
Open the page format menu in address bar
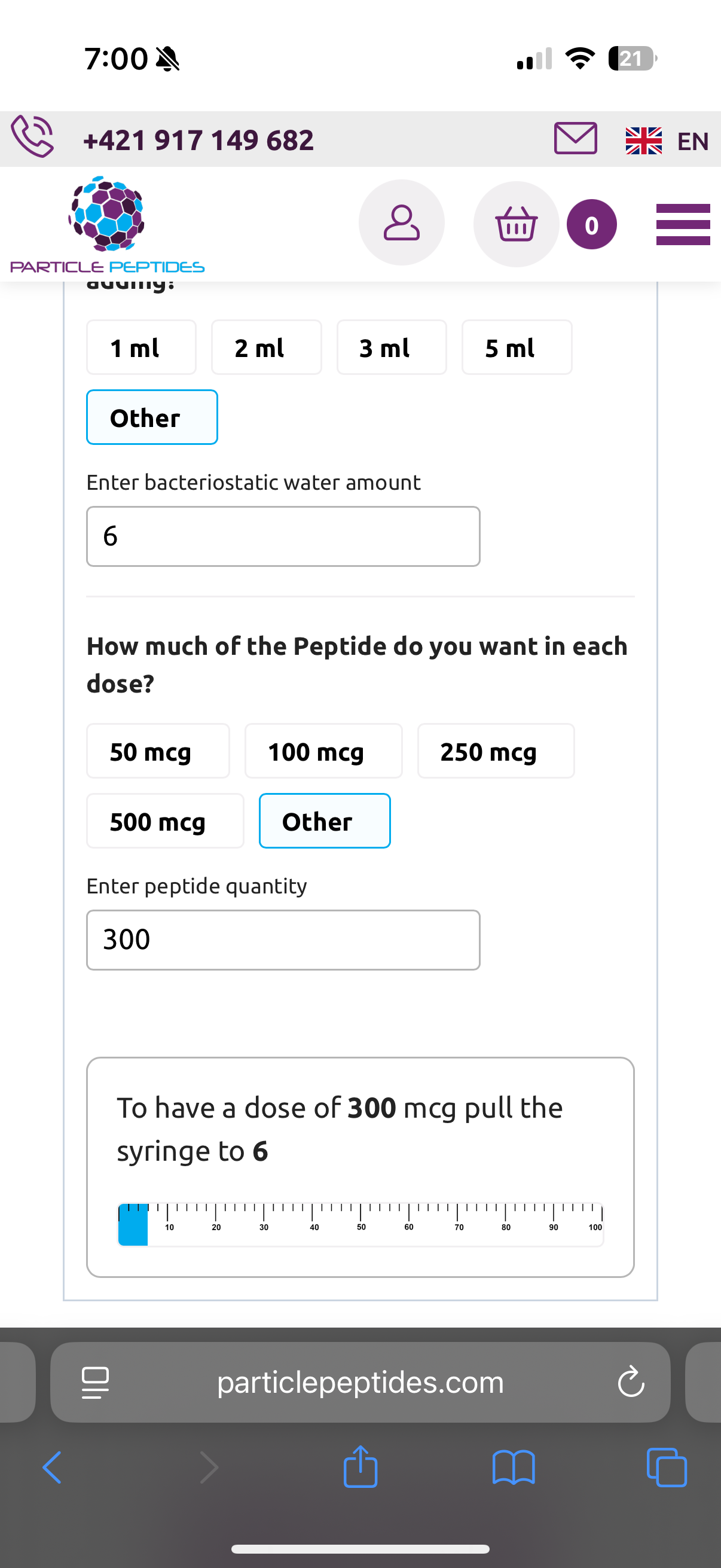tap(96, 1382)
